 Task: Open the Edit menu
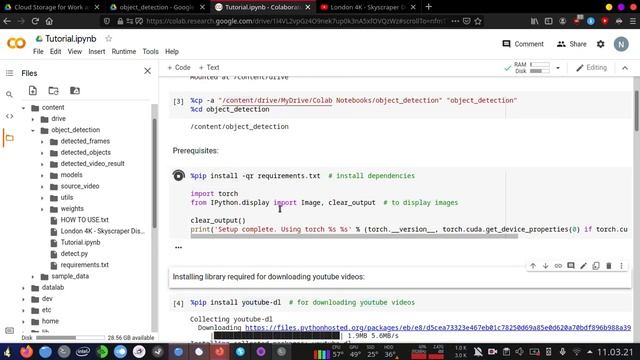pos(56,51)
